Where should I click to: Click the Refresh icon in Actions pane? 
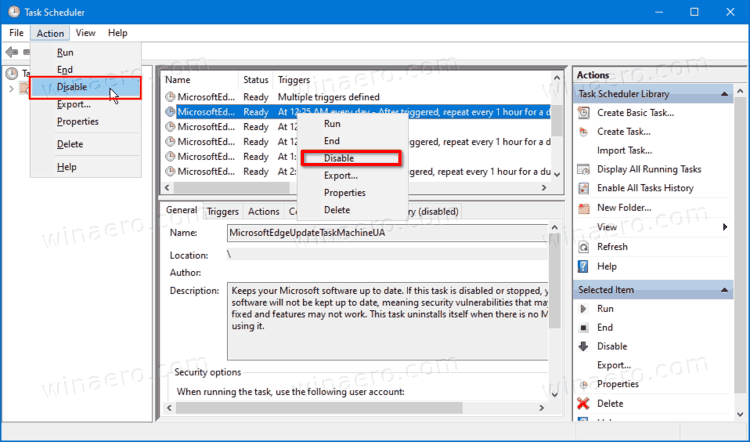(x=584, y=247)
